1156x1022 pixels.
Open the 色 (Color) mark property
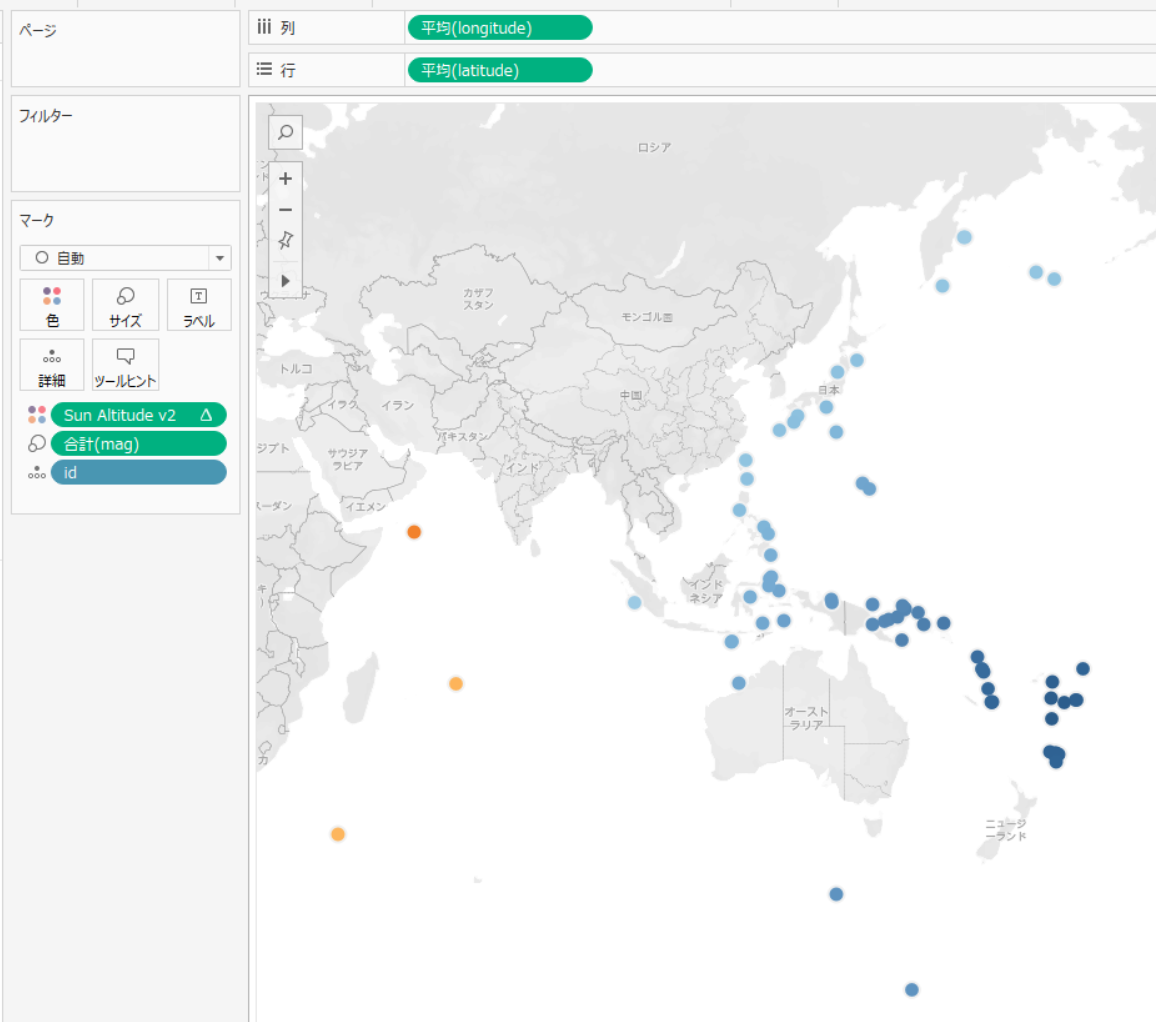51,305
